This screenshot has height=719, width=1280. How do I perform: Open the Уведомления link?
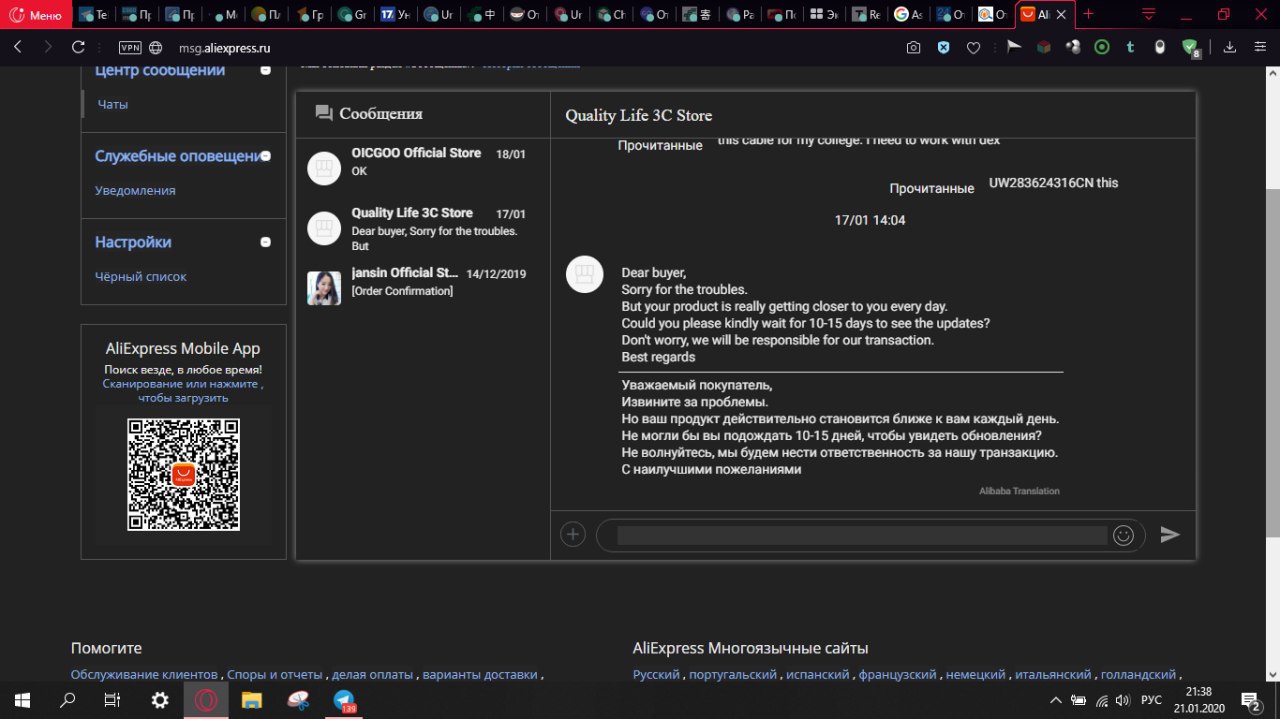[x=135, y=190]
